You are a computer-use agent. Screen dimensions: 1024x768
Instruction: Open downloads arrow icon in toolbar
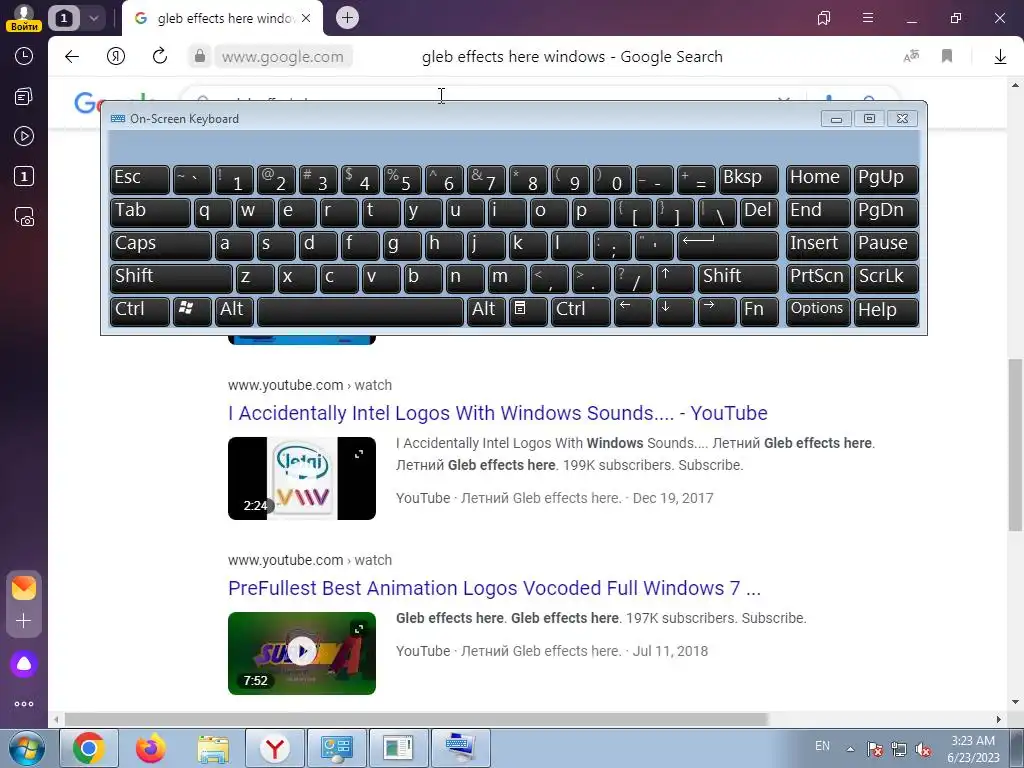click(1000, 57)
